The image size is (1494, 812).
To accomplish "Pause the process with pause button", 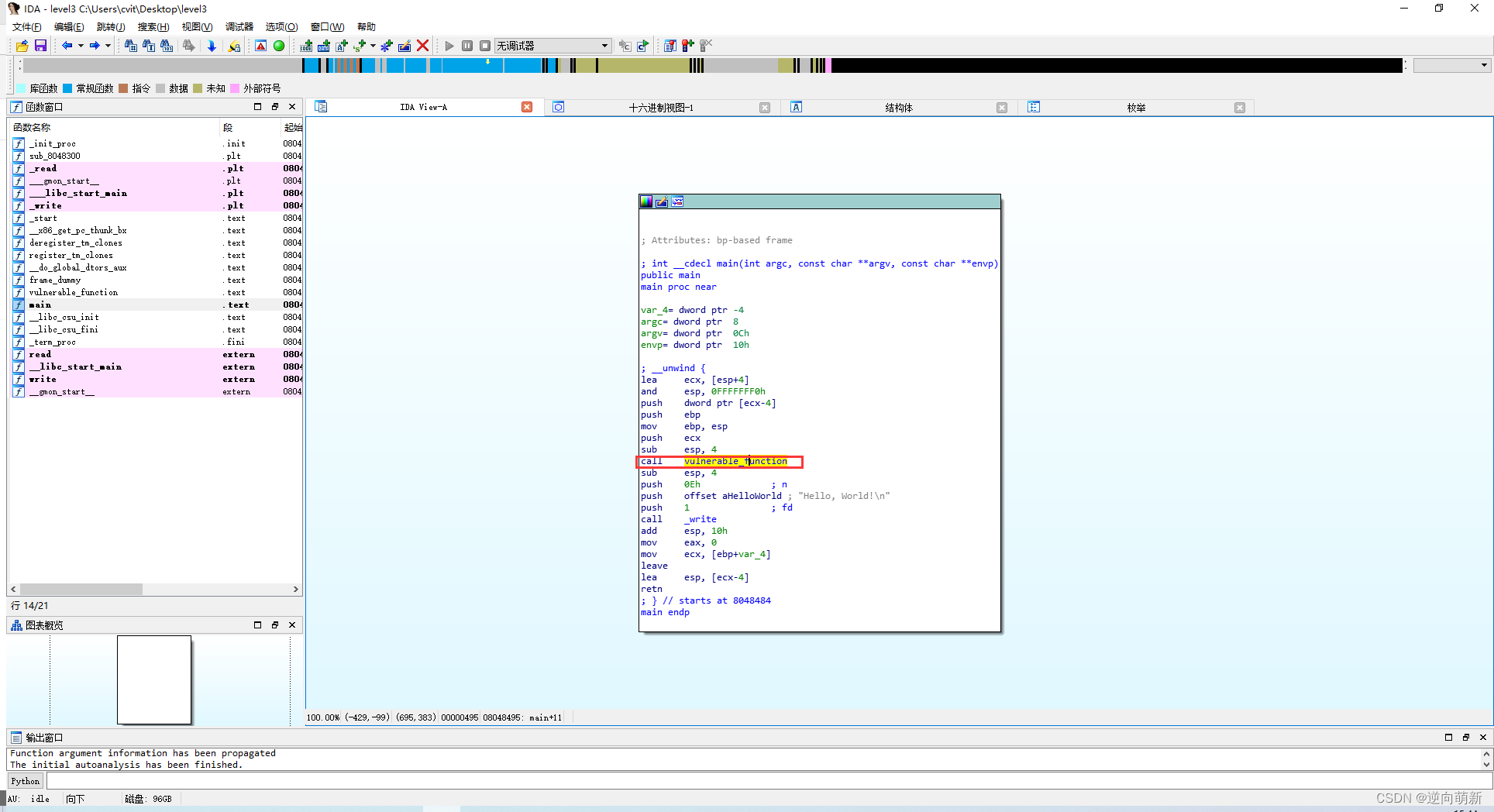I will (x=467, y=46).
